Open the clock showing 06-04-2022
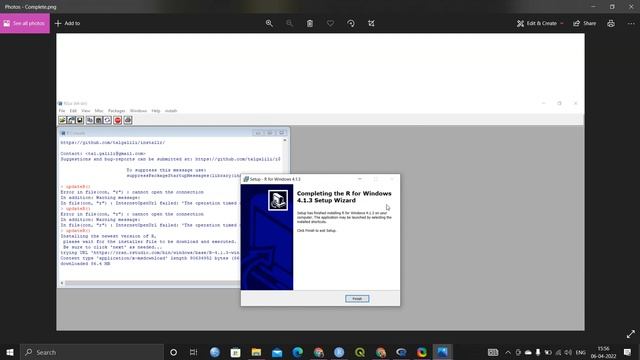This screenshot has width=640, height=360. [603, 352]
